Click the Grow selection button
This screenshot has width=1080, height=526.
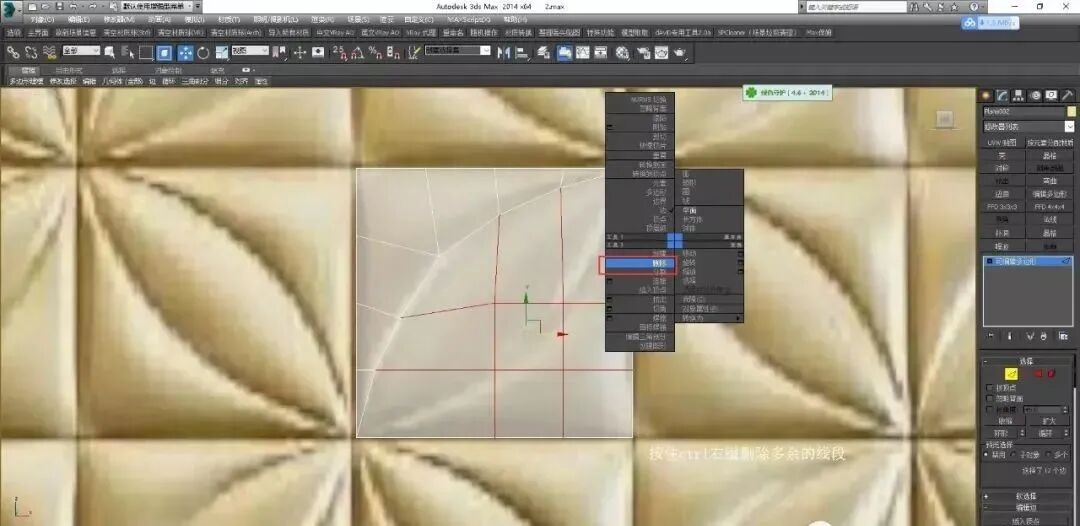point(1050,421)
